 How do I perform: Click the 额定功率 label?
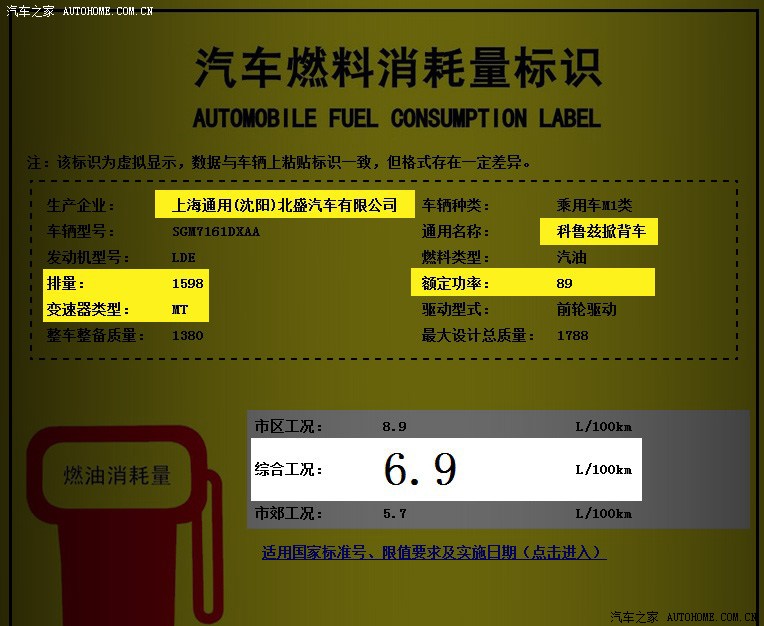point(455,283)
